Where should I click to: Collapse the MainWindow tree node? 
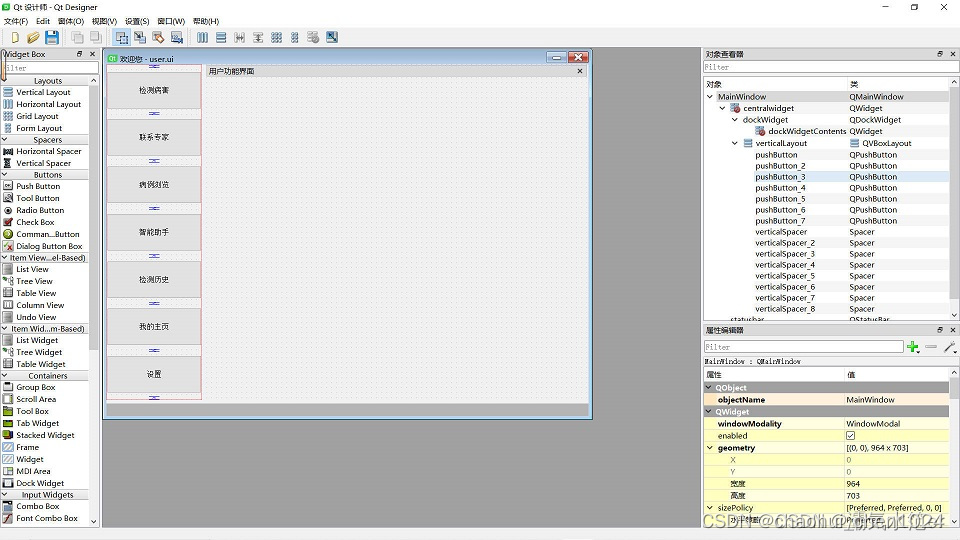(x=710, y=97)
